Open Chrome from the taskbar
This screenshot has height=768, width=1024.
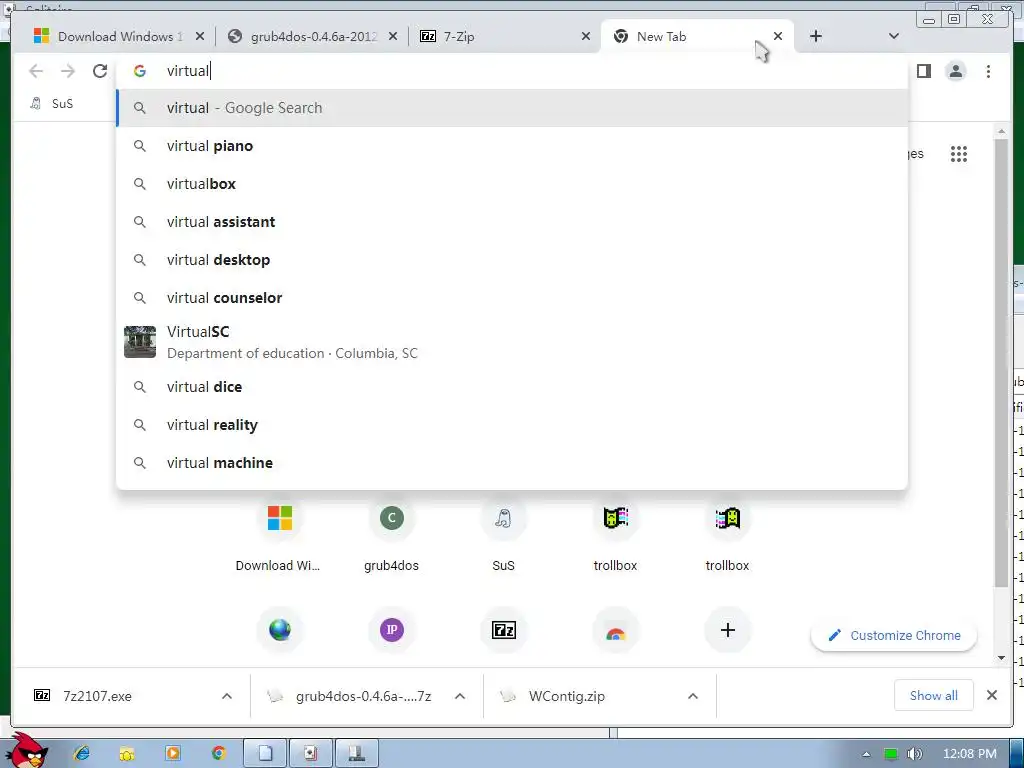click(219, 753)
